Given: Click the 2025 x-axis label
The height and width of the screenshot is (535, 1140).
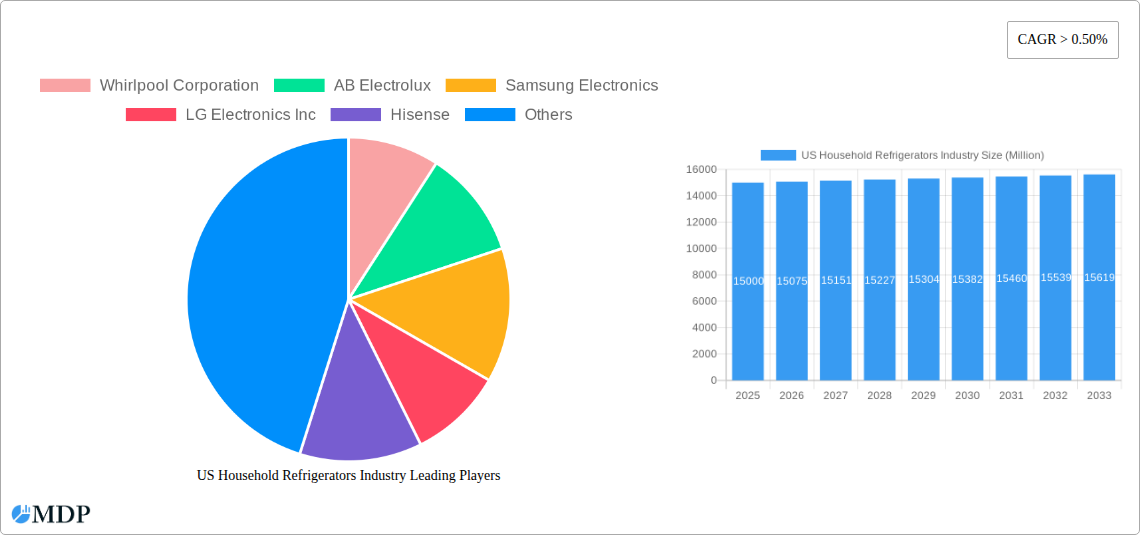Looking at the screenshot, I should [748, 395].
